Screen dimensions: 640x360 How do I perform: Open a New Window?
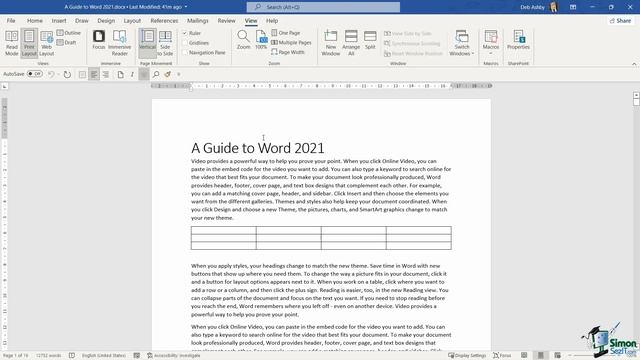click(331, 43)
